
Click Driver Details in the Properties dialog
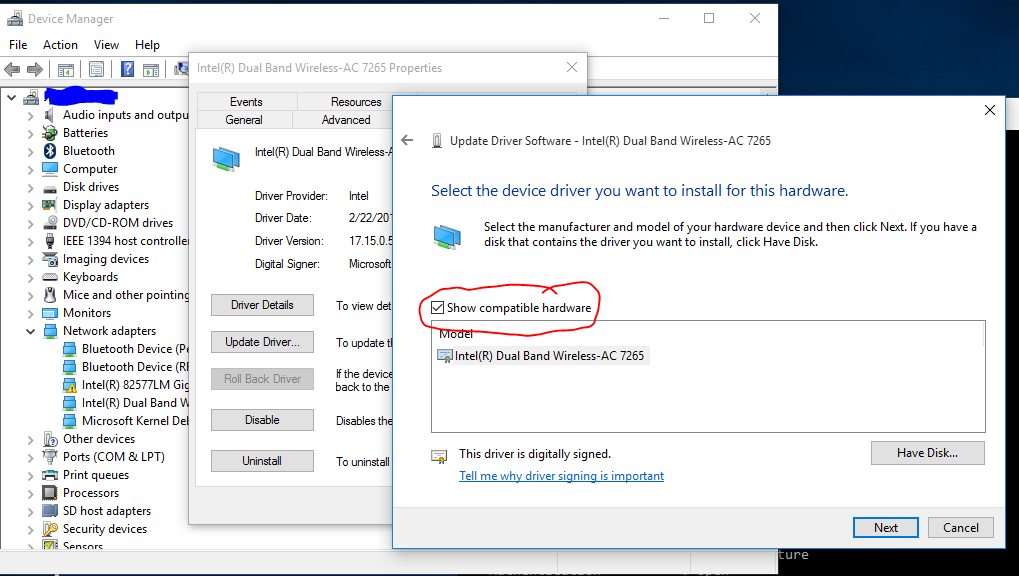263,305
